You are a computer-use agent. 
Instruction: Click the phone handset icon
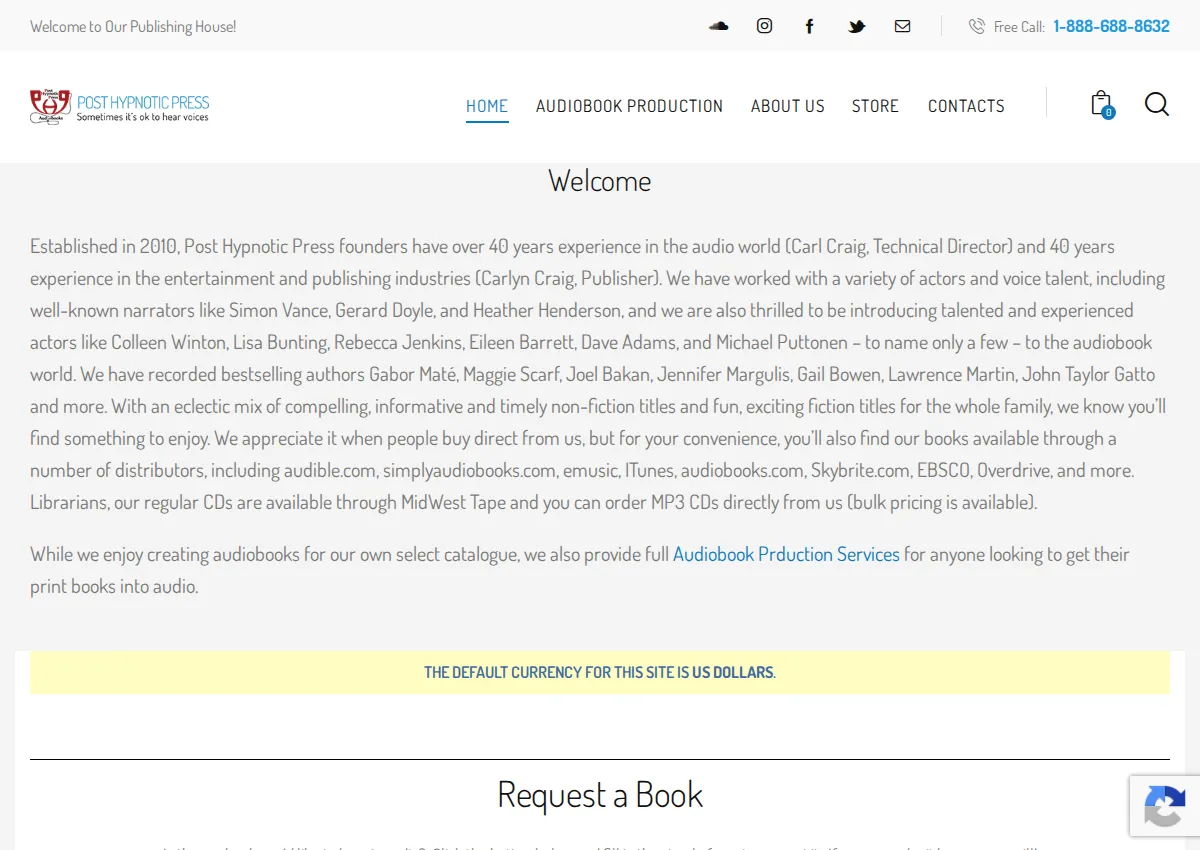[976, 26]
